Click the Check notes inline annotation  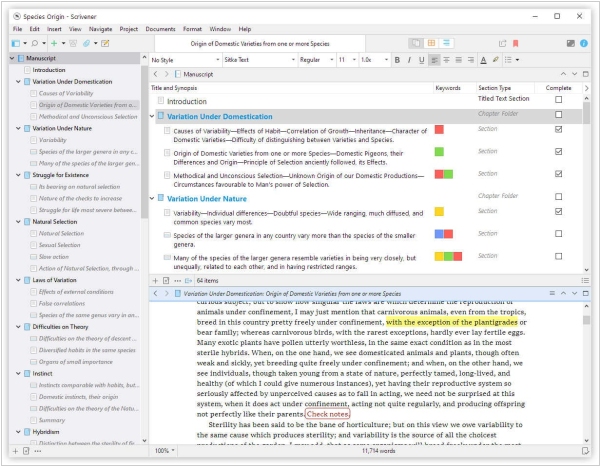[x=328, y=414]
